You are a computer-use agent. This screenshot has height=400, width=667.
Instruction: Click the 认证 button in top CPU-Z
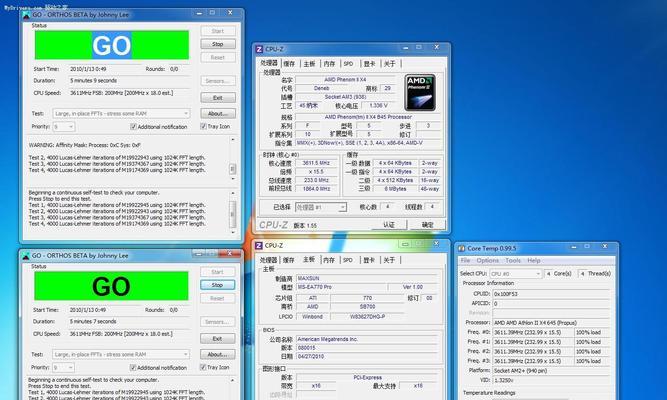tap(389, 225)
